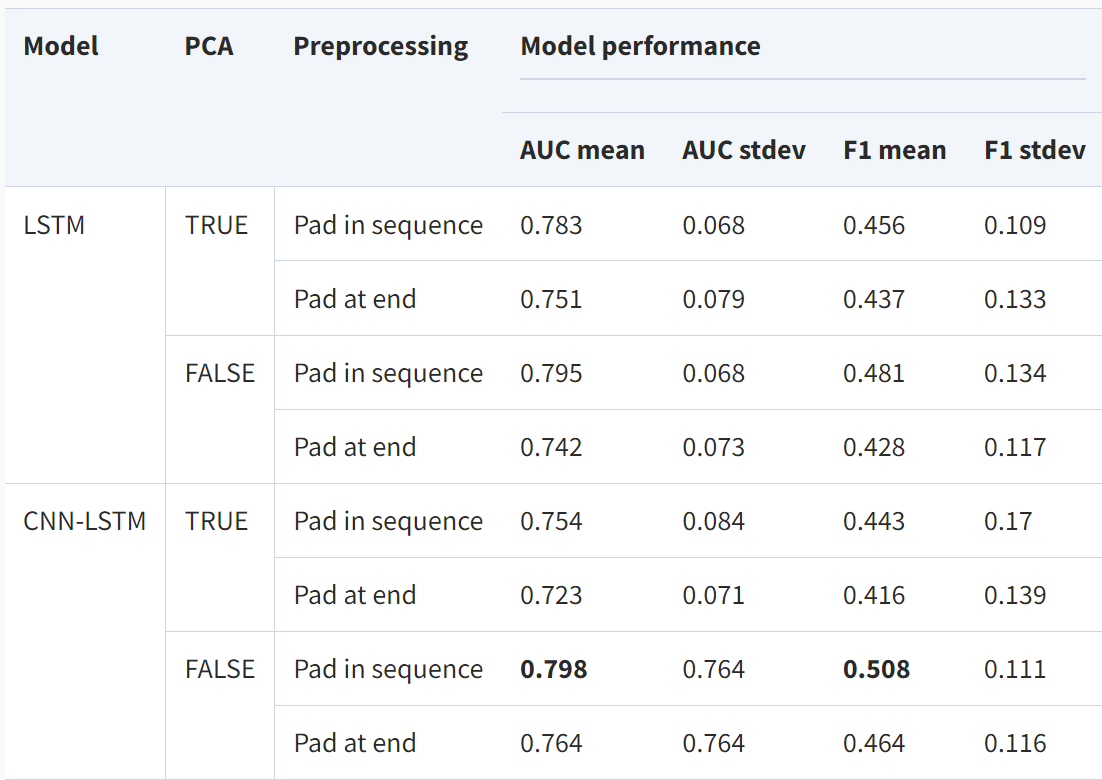Click the F1 mean subheader
Image resolution: width=1102 pixels, height=780 pixels.
[x=894, y=150]
